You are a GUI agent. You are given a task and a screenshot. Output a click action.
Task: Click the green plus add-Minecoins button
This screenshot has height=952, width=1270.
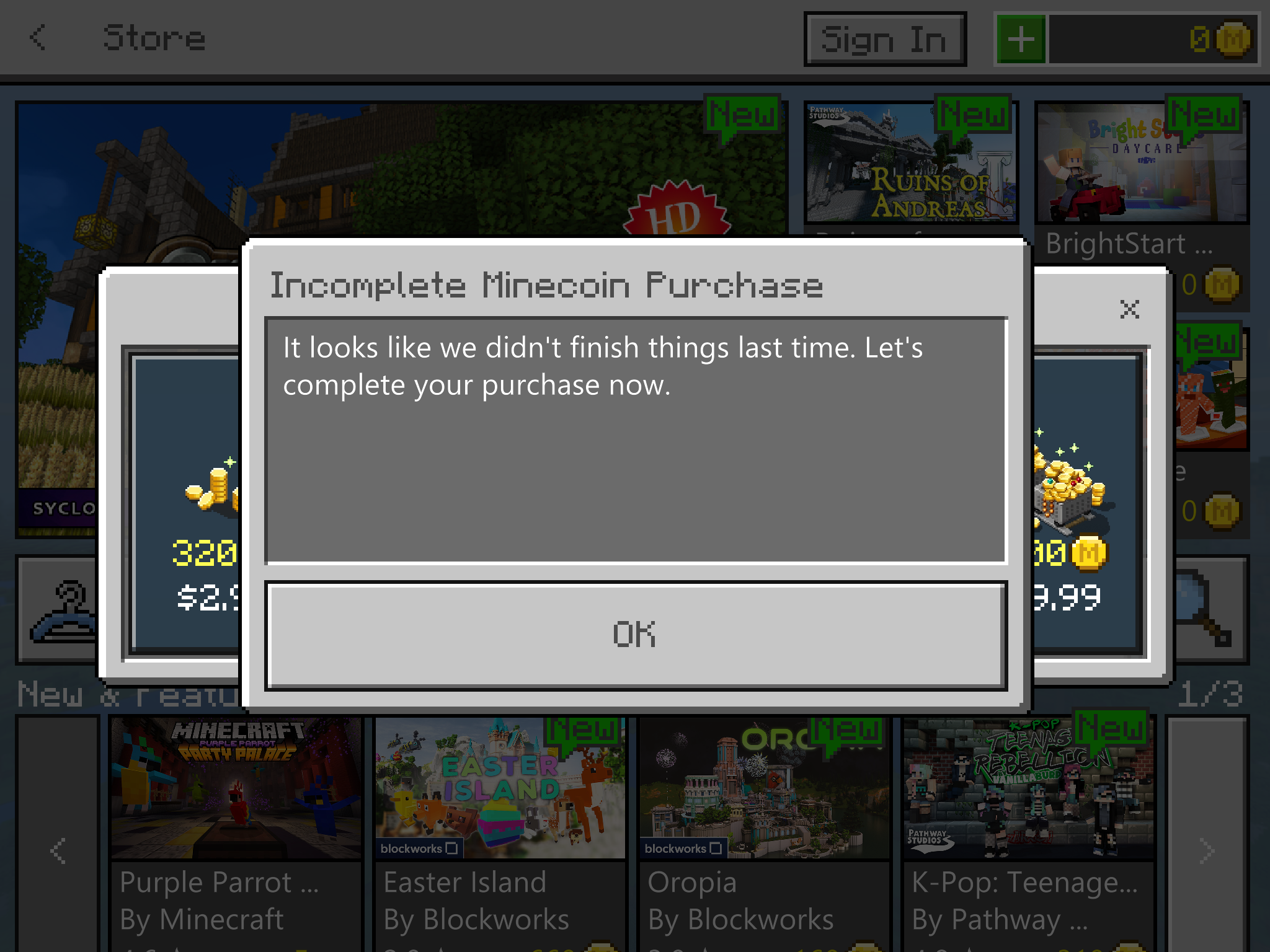pos(1021,39)
